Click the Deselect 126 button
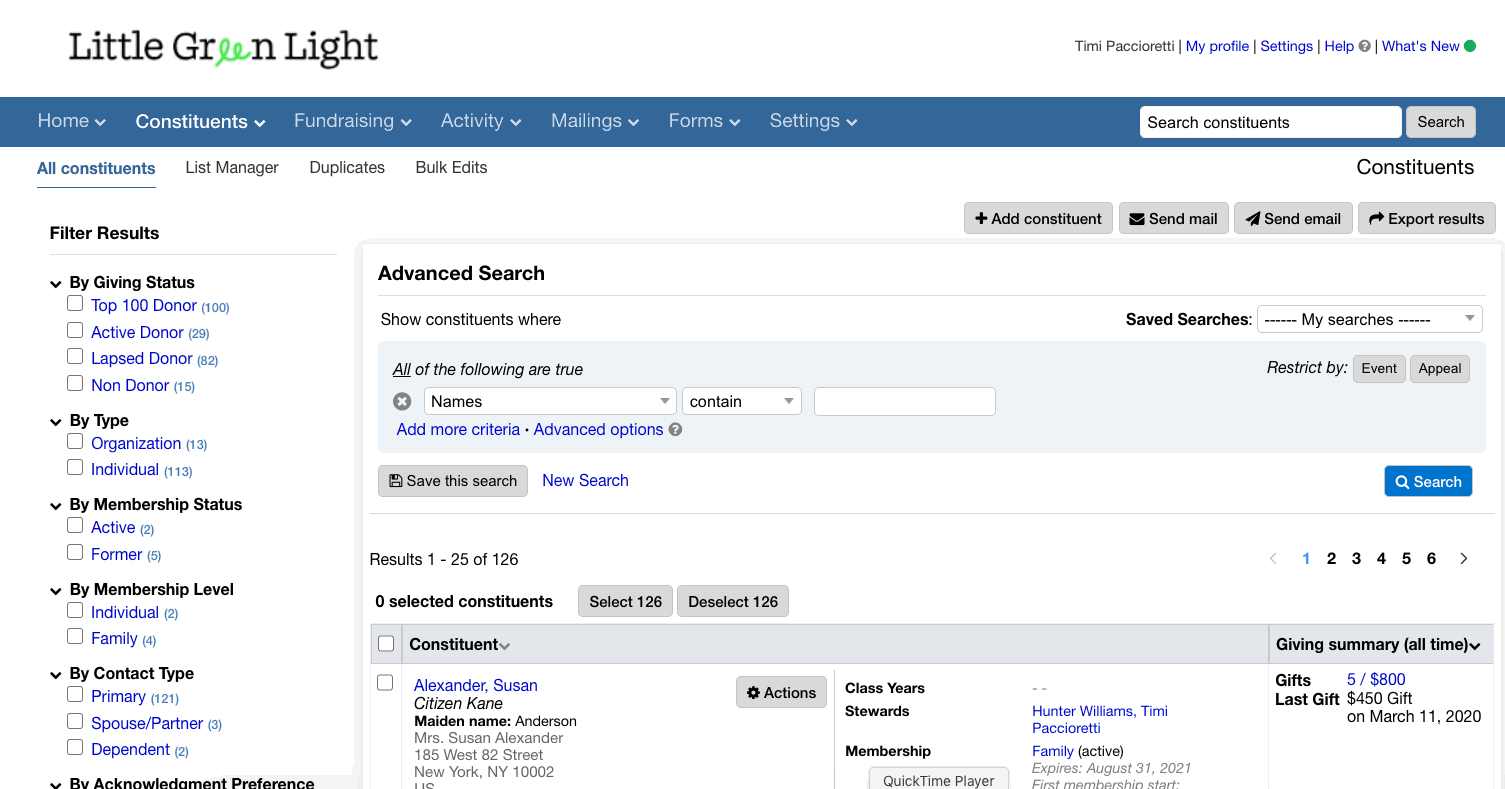 (x=733, y=601)
